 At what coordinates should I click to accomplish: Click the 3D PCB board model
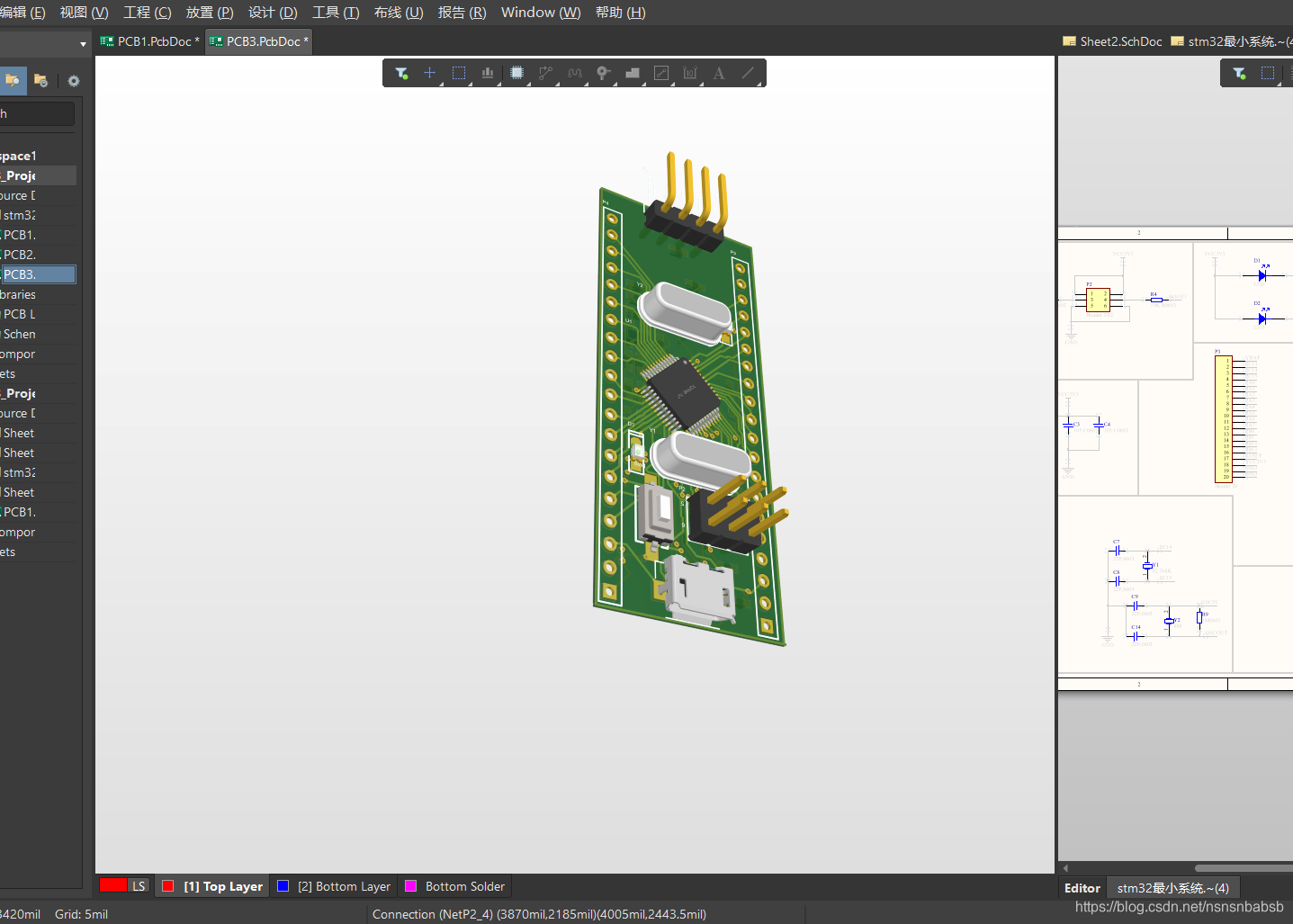pos(688,400)
